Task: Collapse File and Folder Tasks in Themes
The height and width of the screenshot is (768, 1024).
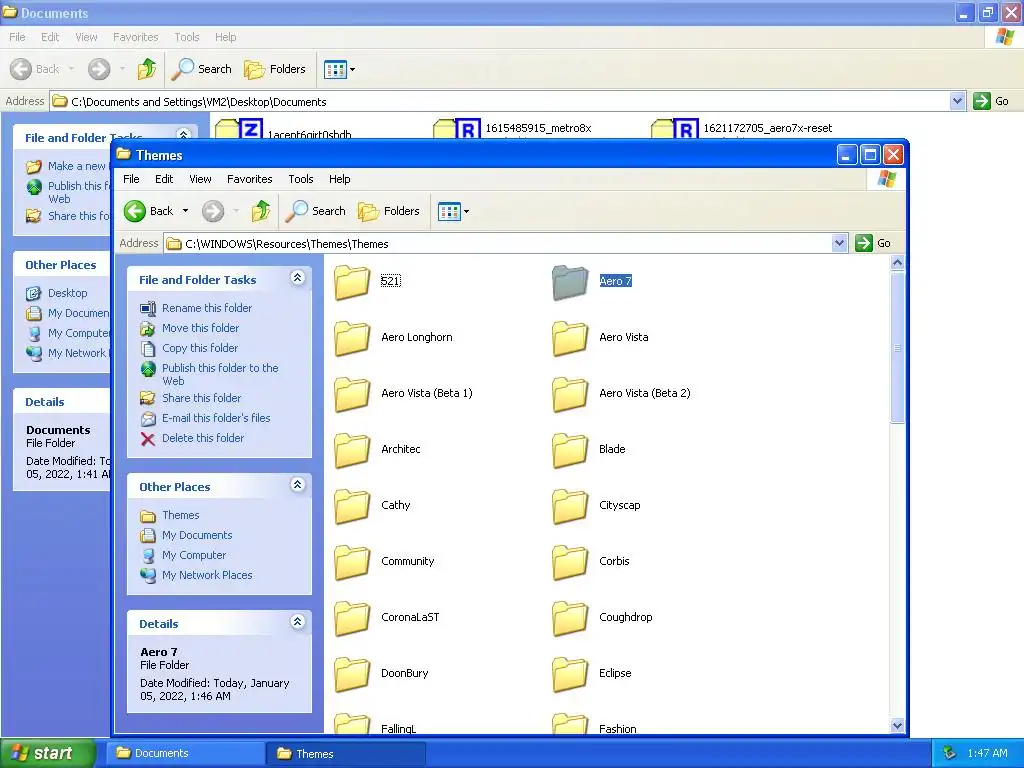Action: pyautogui.click(x=297, y=278)
